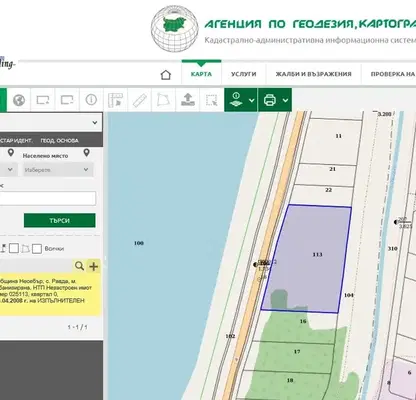Click parcel label 11 on map

pos(339,136)
